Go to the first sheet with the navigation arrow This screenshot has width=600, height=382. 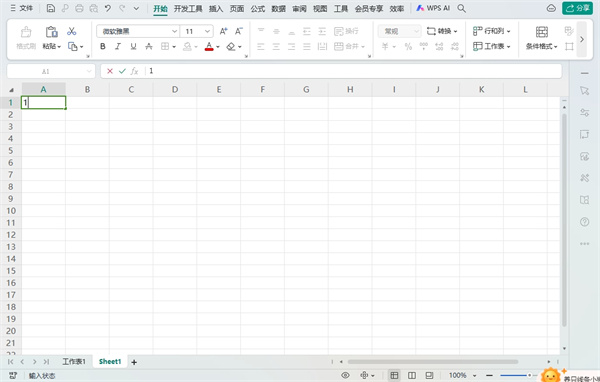click(x=10, y=362)
